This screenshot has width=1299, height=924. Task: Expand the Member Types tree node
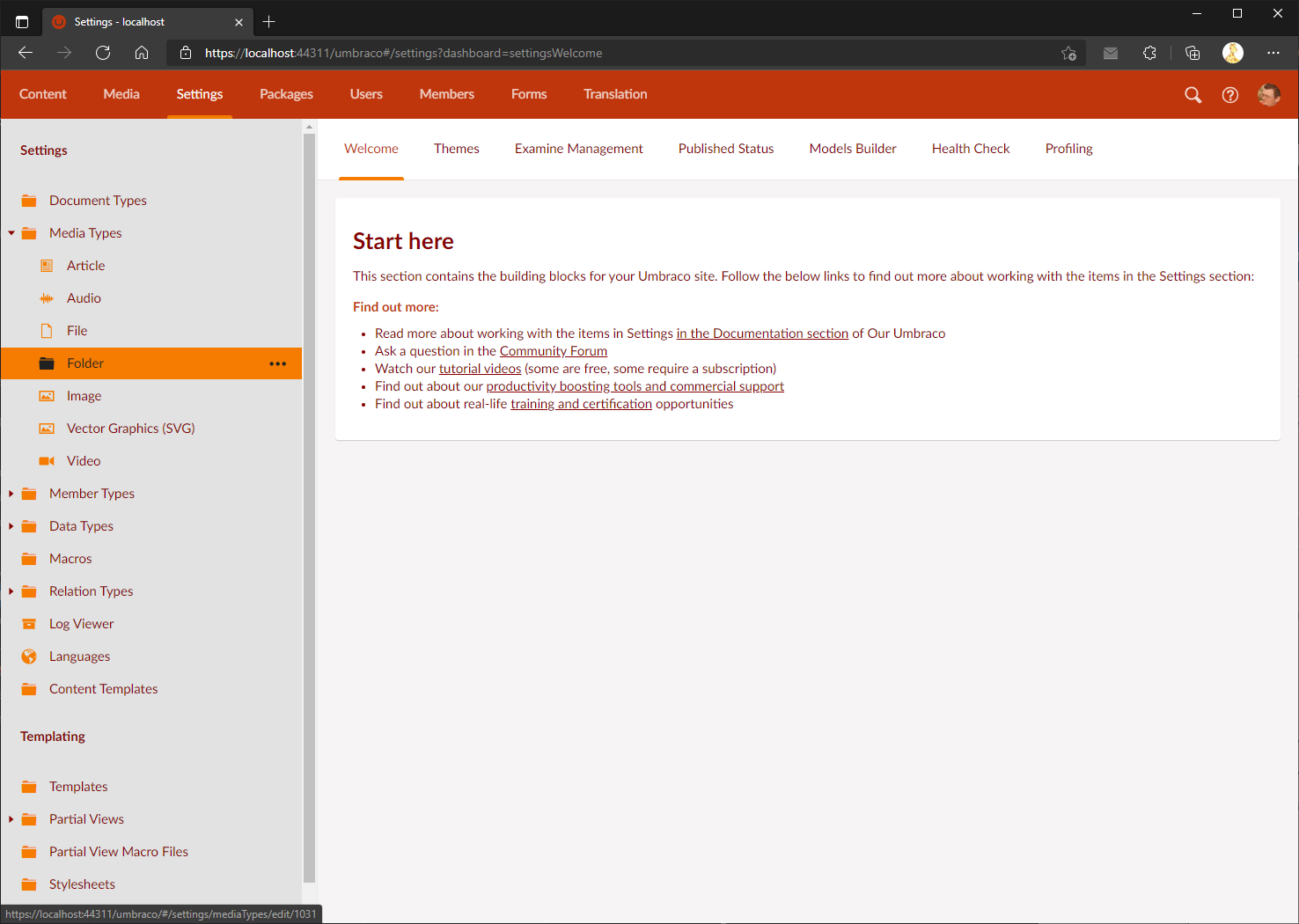[x=11, y=493]
